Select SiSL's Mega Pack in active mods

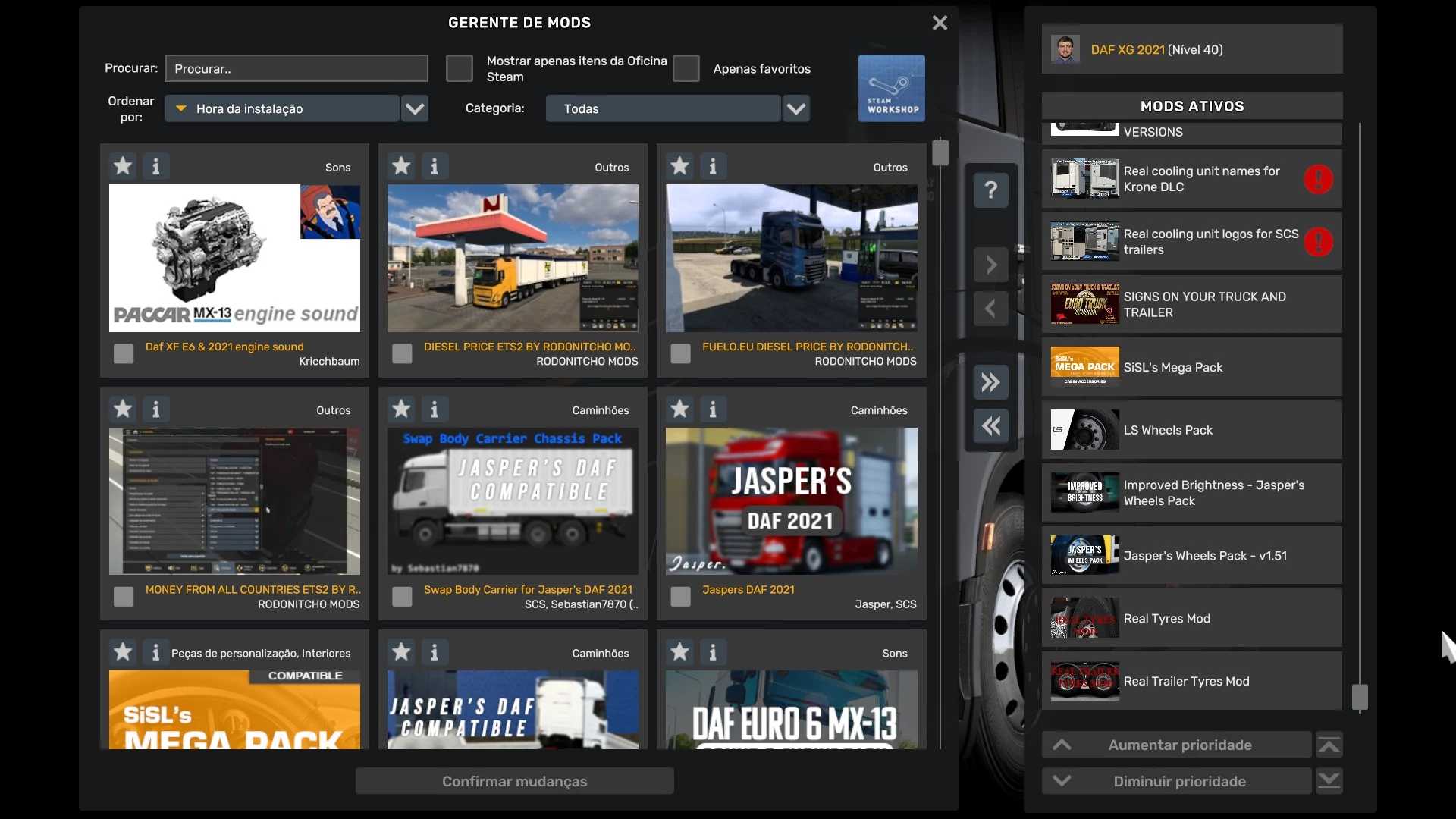(1191, 367)
